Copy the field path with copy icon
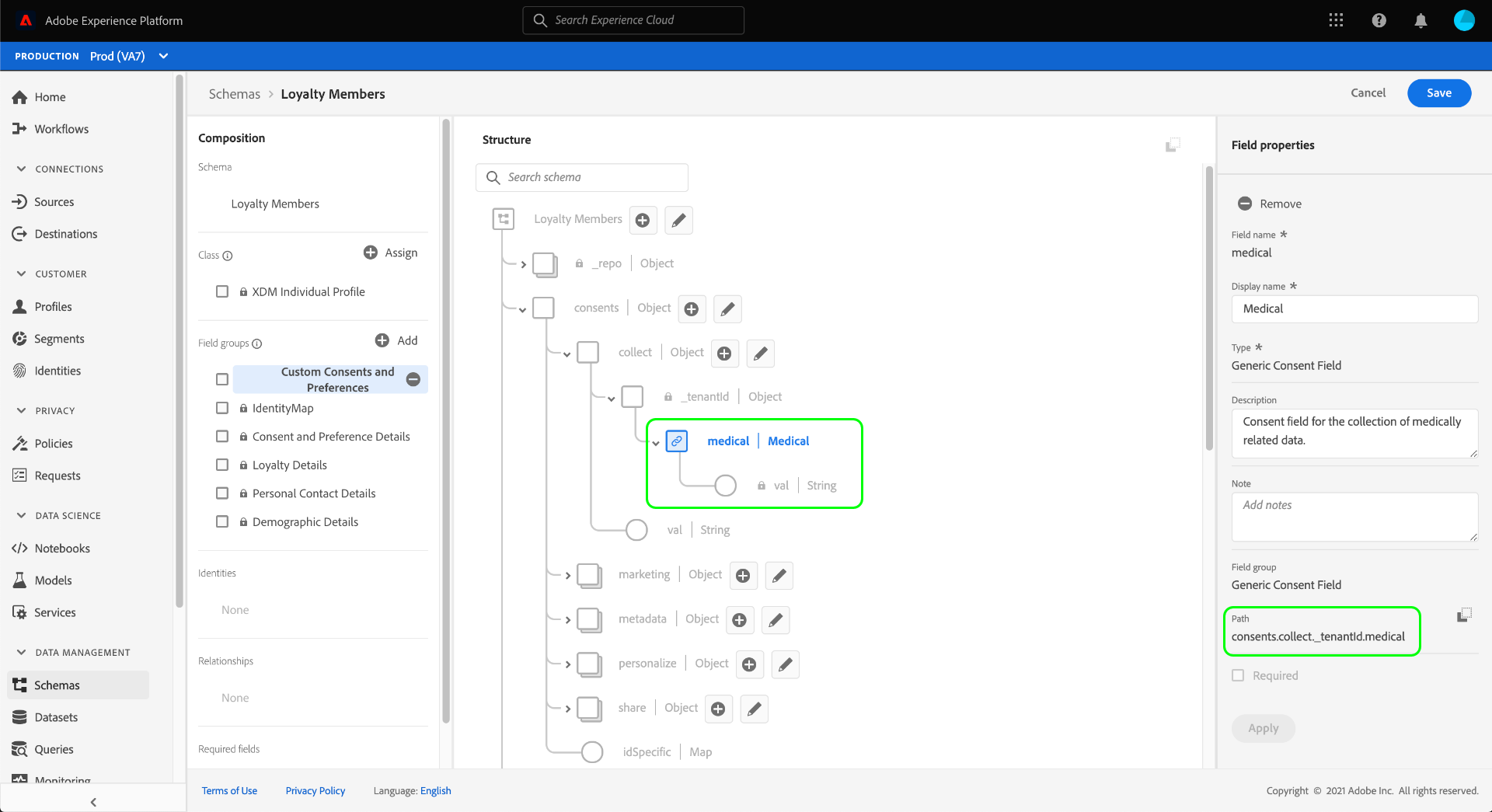Viewport: 1492px width, 812px height. coord(1464,615)
